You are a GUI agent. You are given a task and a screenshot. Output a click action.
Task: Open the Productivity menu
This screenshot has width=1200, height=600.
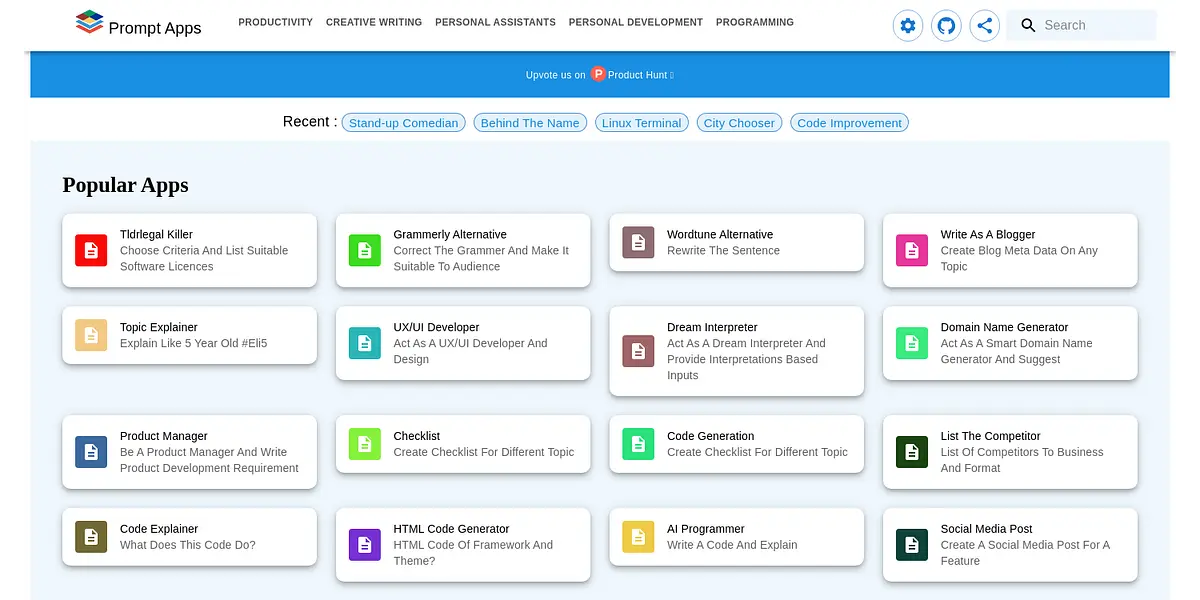(275, 22)
